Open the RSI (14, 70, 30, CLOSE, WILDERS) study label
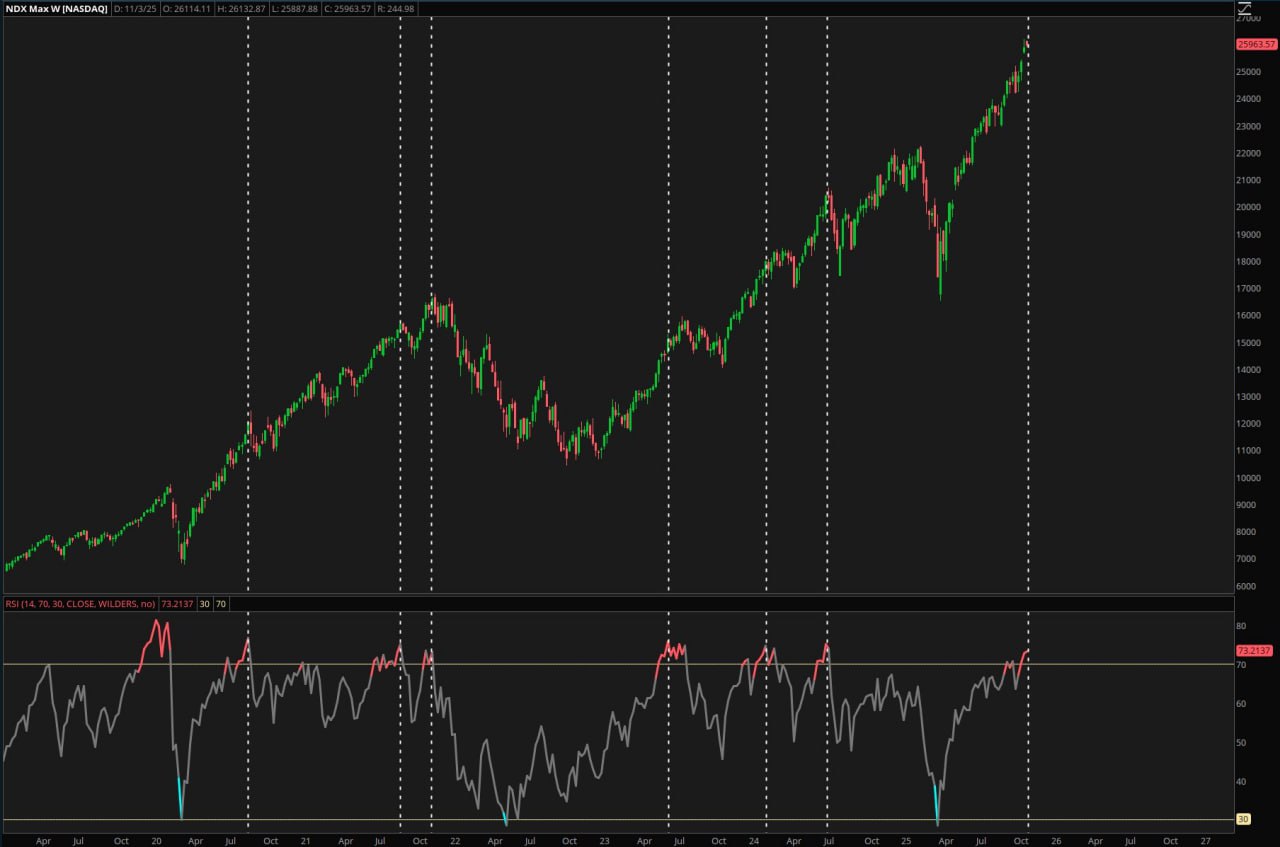 pyautogui.click(x=80, y=605)
